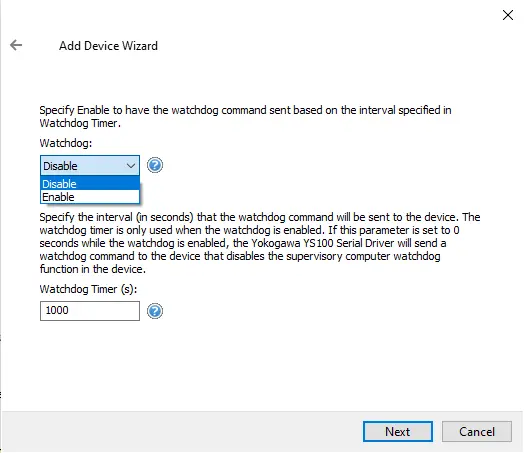This screenshot has width=524, height=453.
Task: Click the Cancel button
Action: [477, 432]
